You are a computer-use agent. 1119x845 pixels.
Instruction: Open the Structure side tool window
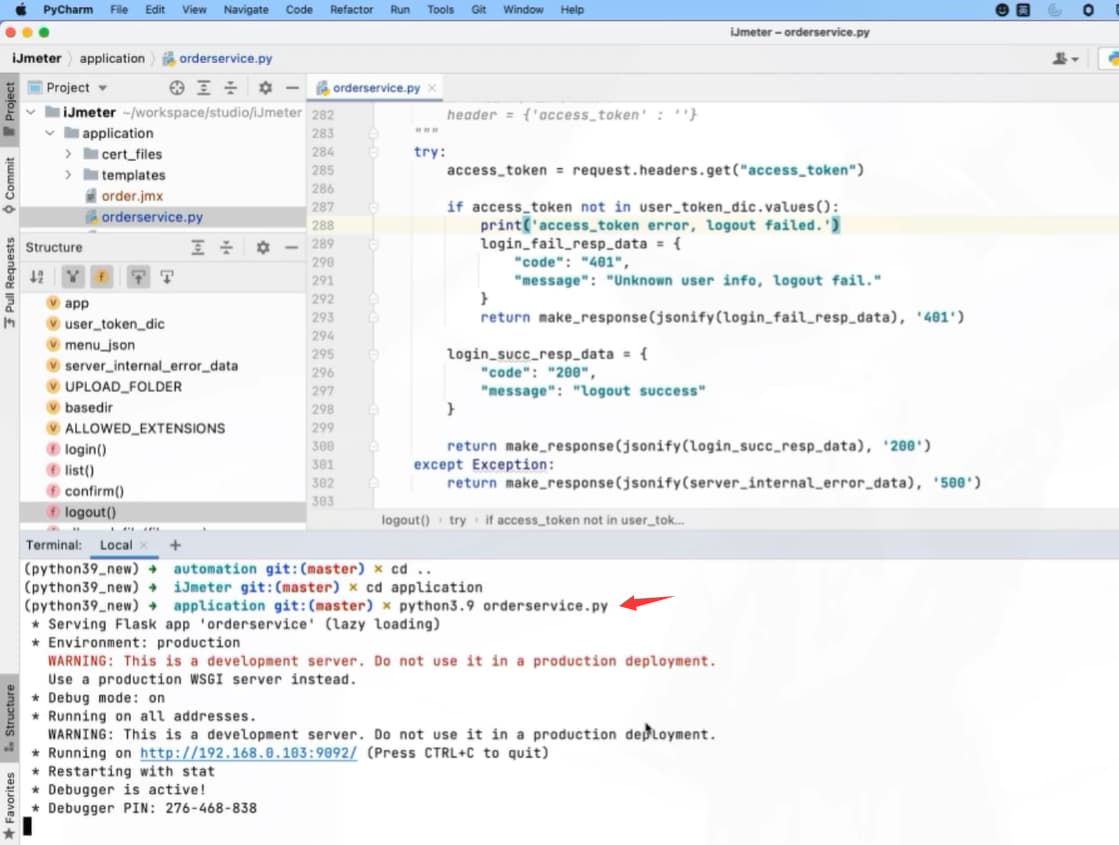[9, 717]
